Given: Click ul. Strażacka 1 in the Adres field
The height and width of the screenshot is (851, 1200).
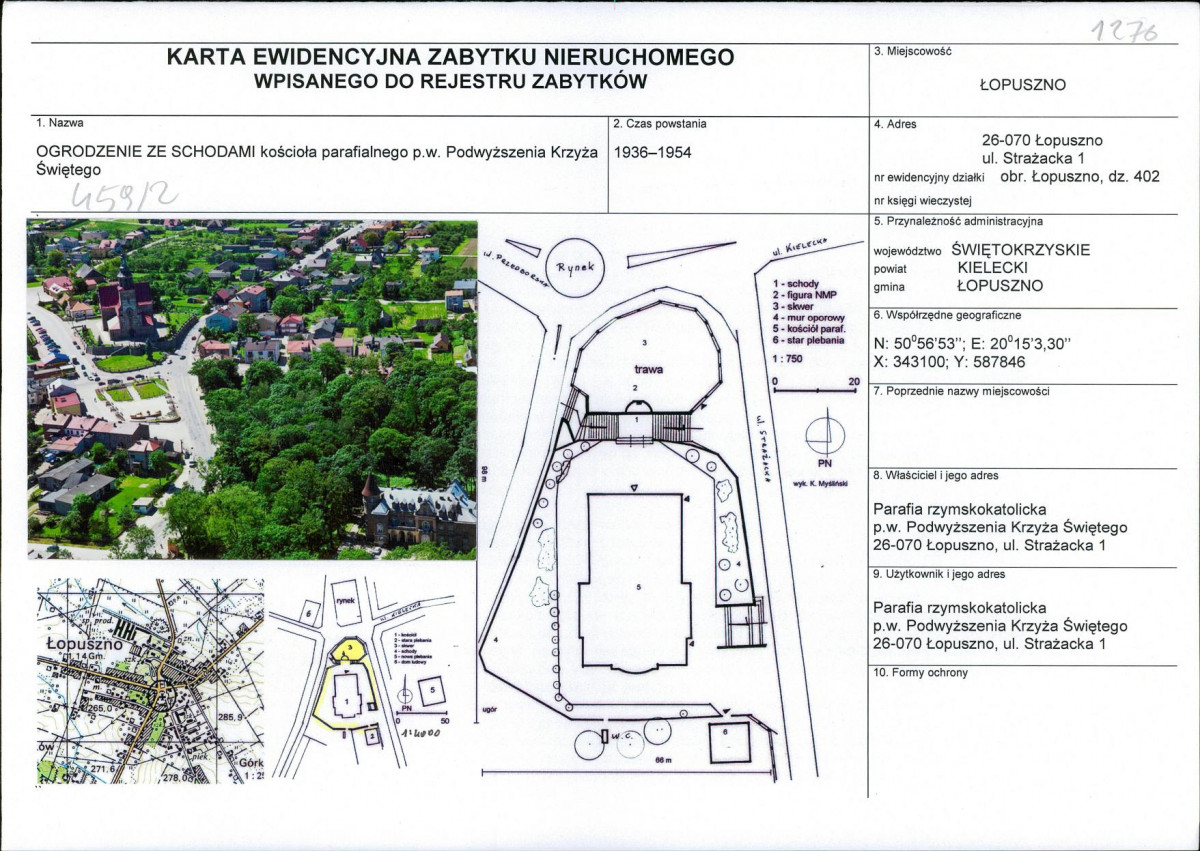Looking at the screenshot, I should coord(1033,159).
